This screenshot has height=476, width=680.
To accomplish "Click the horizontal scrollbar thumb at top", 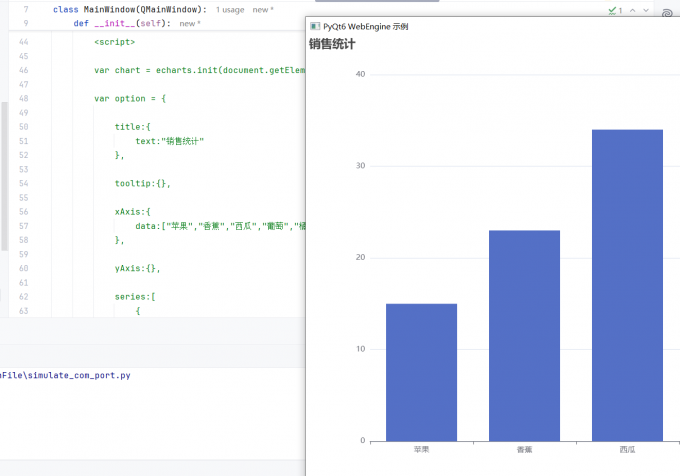I will coord(377,1).
